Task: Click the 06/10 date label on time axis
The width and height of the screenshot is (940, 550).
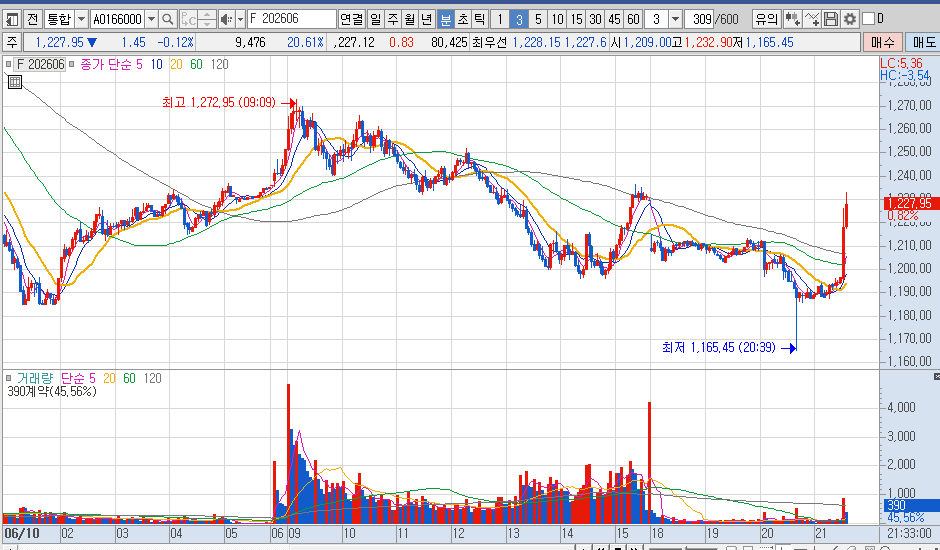Action: (22, 533)
